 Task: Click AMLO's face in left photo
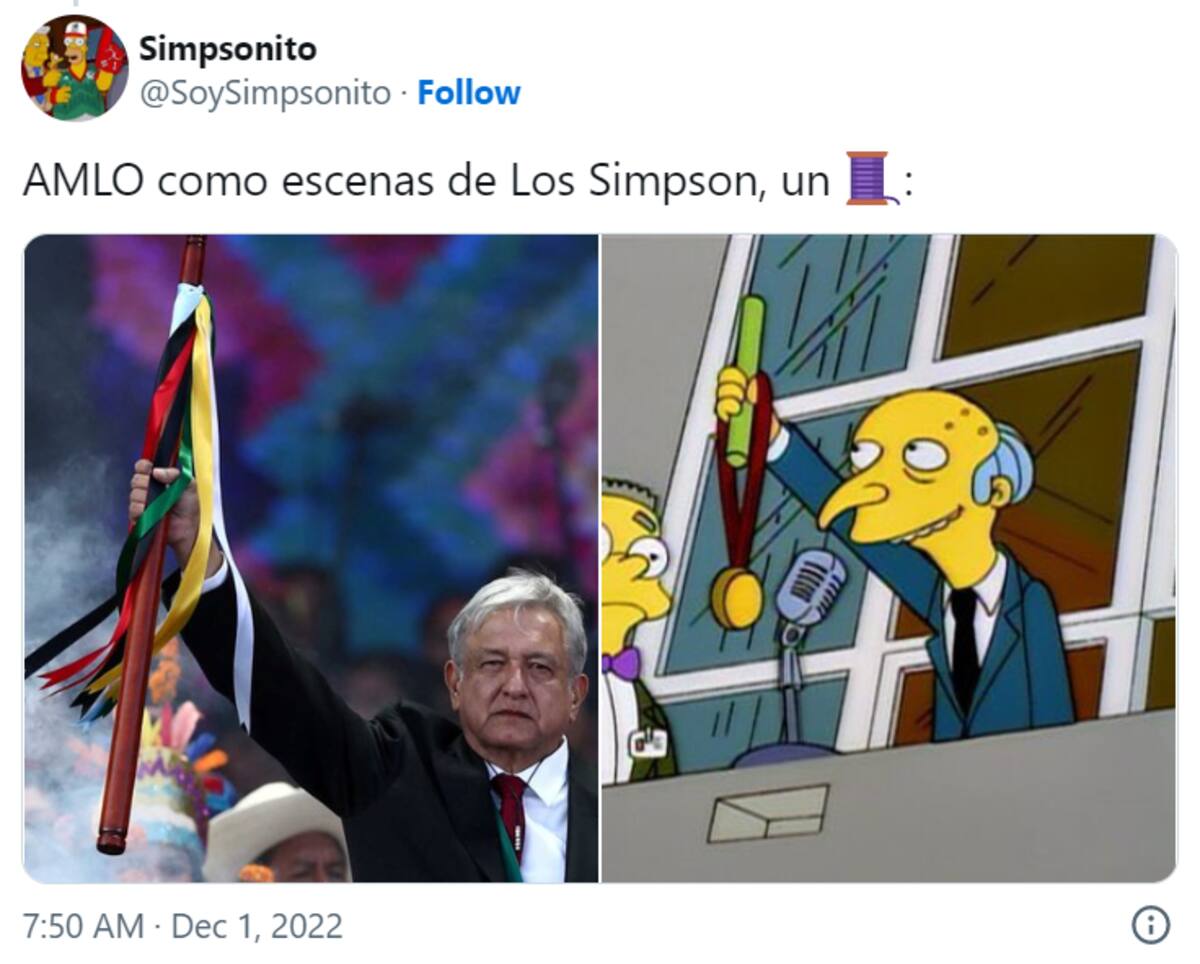point(515,680)
